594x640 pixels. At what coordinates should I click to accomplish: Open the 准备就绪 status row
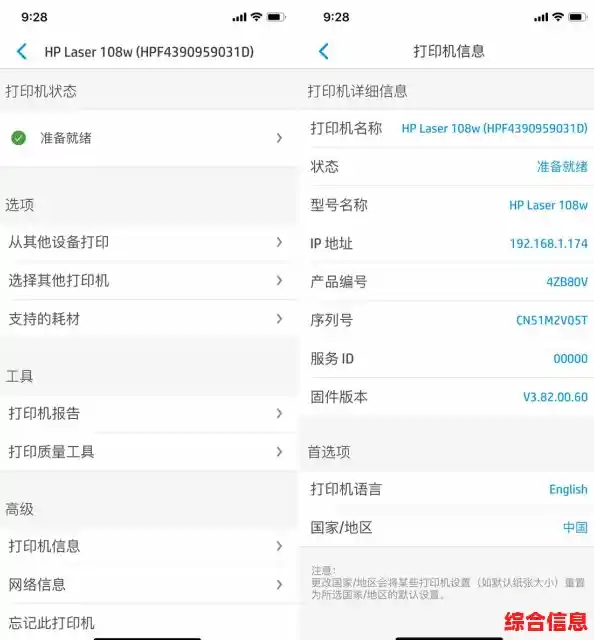click(x=149, y=138)
